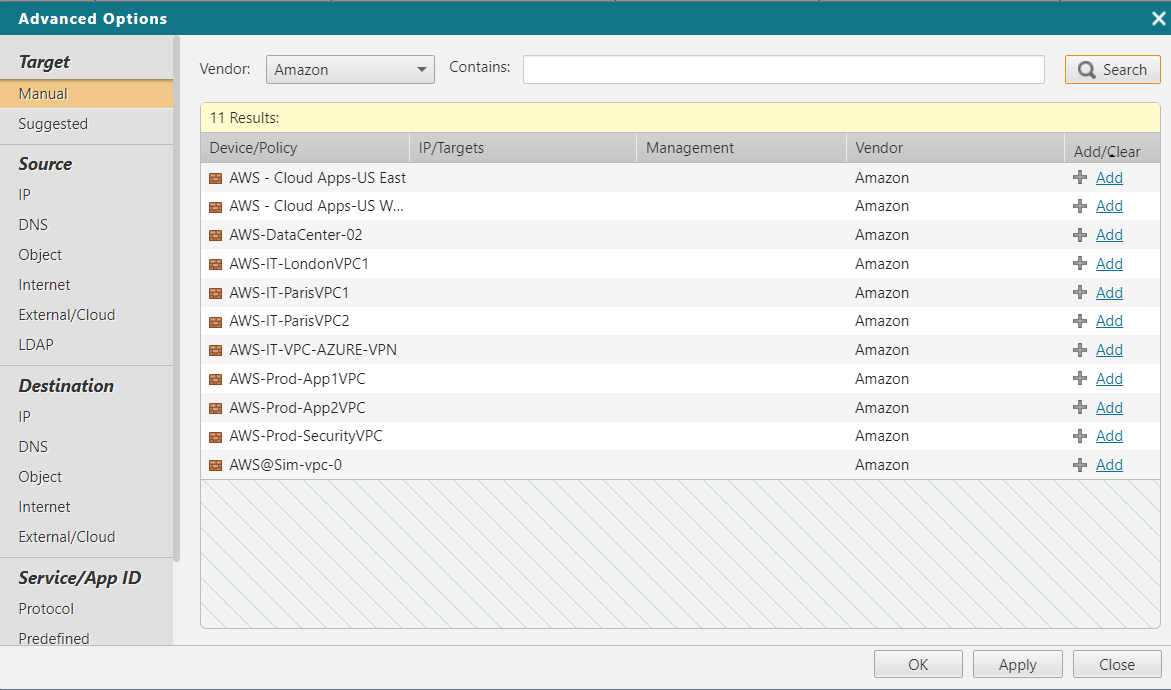This screenshot has height=690, width=1171.
Task: Select Suggested under Target
Action: [53, 124]
